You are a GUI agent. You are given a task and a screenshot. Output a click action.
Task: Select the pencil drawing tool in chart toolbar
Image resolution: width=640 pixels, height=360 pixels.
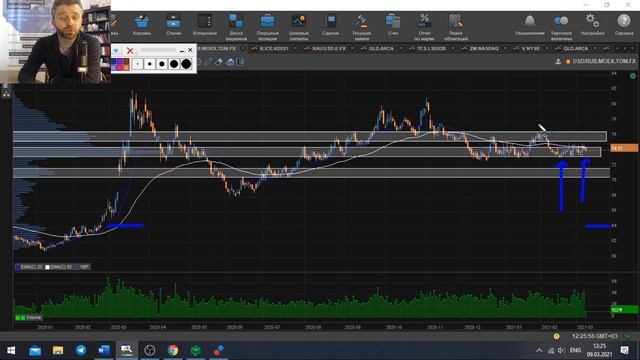coord(208,62)
